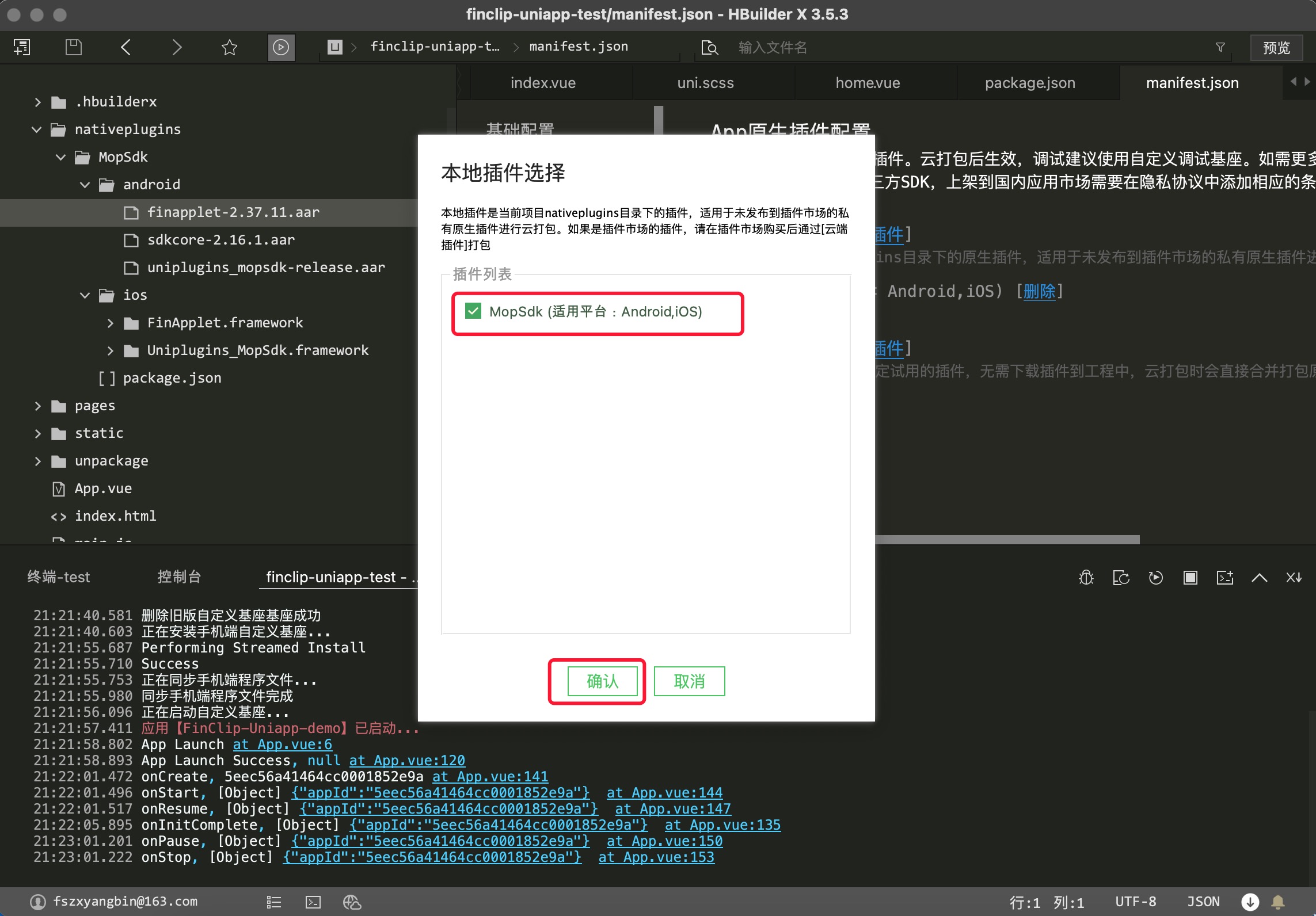This screenshot has height=916, width=1316.
Task: Click the project icon in breadcrumb
Action: [334, 47]
